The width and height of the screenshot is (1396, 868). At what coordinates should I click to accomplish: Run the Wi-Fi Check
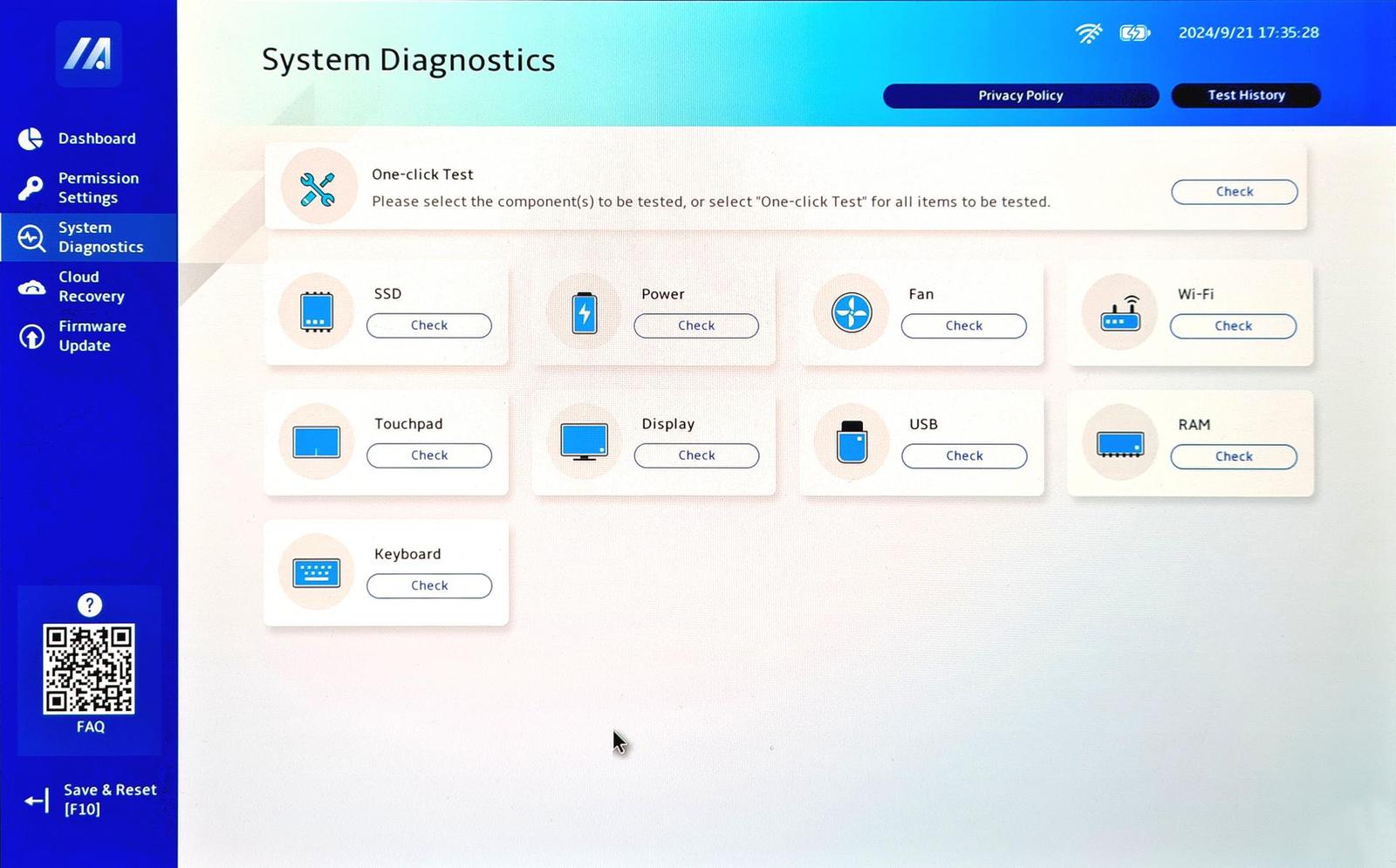(x=1233, y=326)
